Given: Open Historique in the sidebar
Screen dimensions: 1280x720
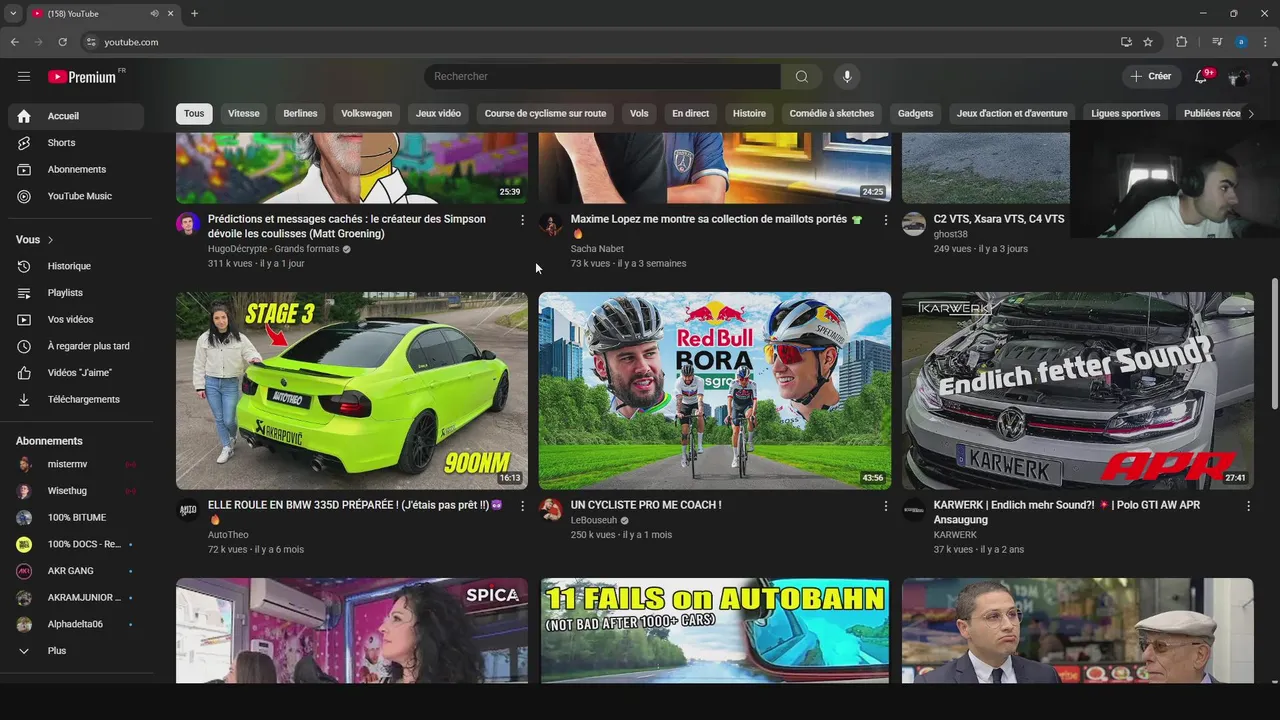Looking at the screenshot, I should tap(76, 266).
